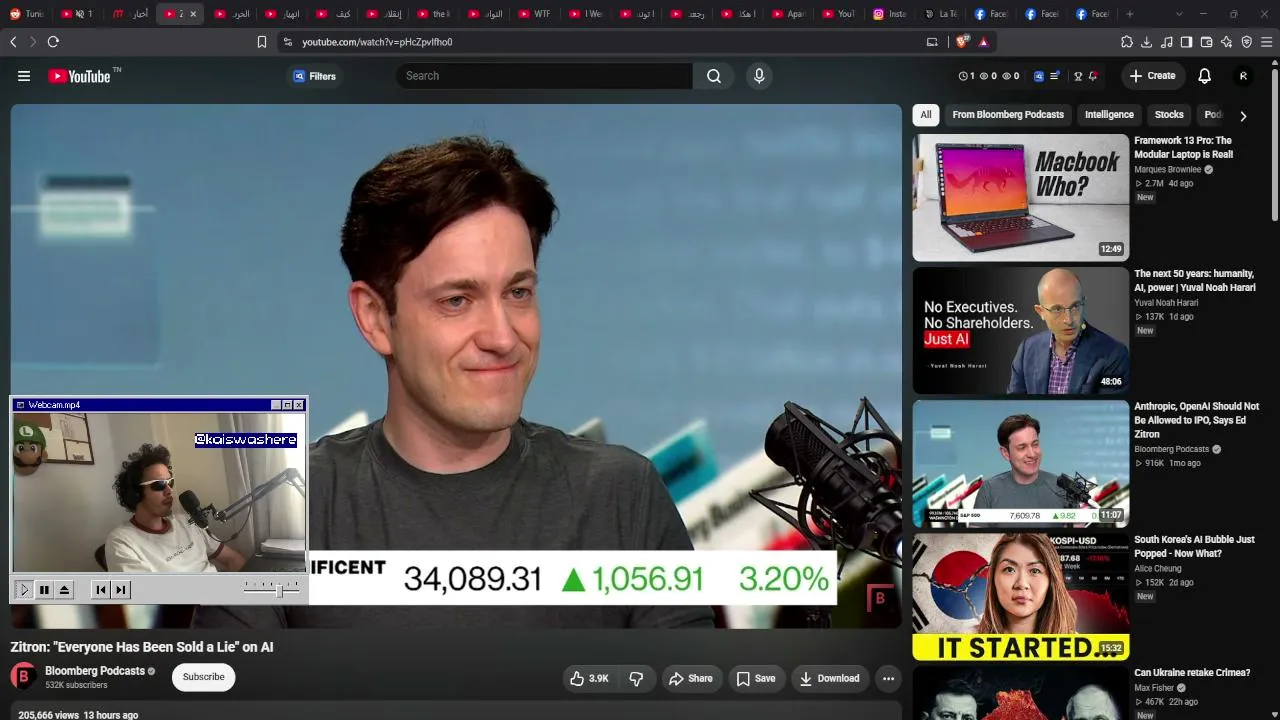This screenshot has height=720, width=1280.
Task: Click the trophy icon in YouTube header
Action: pyautogui.click(x=1078, y=76)
